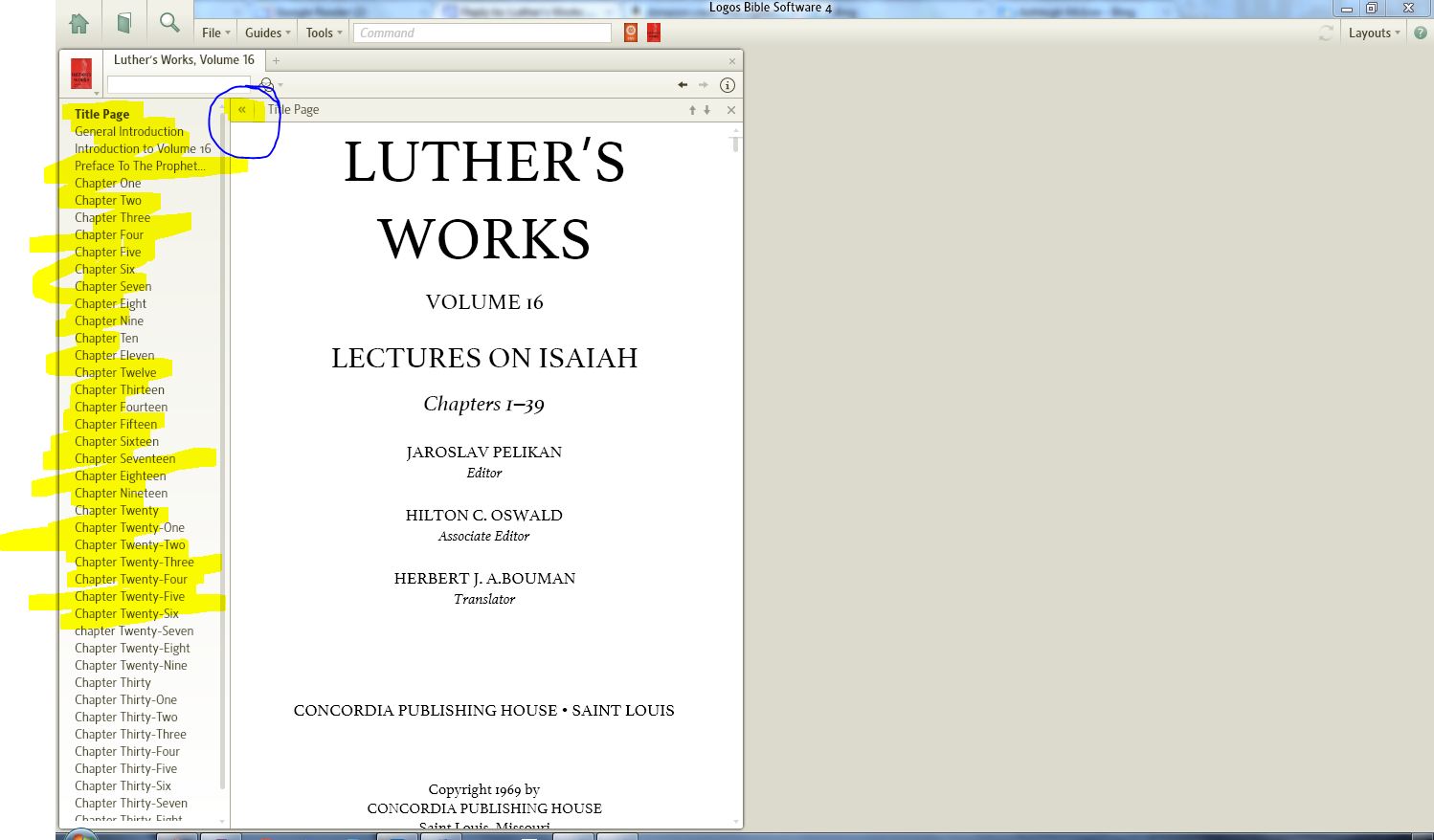Open the File menu

(x=216, y=33)
